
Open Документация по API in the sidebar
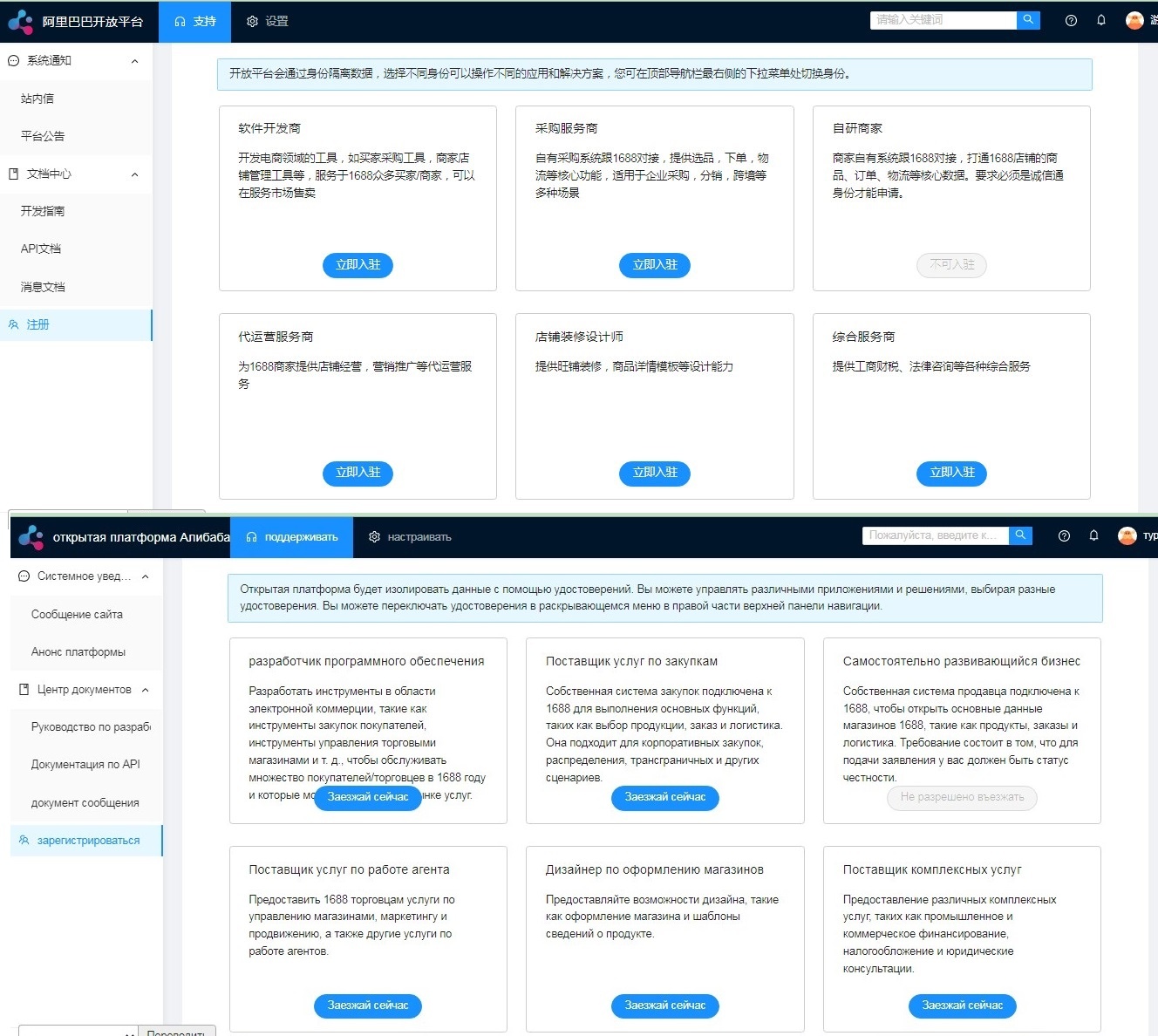coord(85,765)
